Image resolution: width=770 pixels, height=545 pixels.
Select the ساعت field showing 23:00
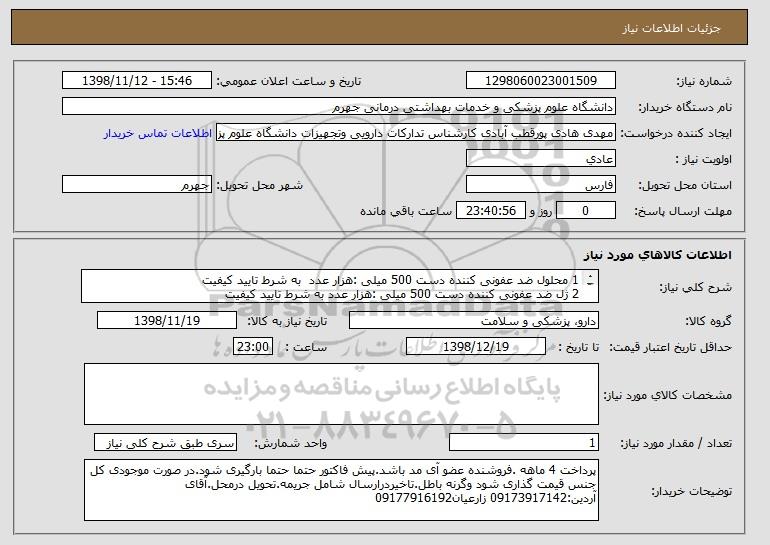click(252, 347)
